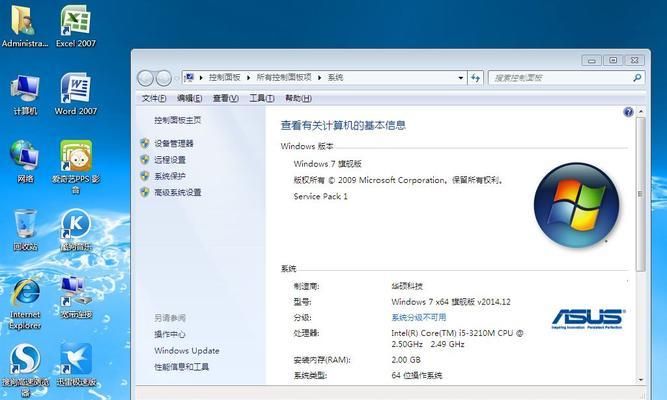
Task: Click 所有控制面板项 breadcrumb
Action: click(284, 77)
